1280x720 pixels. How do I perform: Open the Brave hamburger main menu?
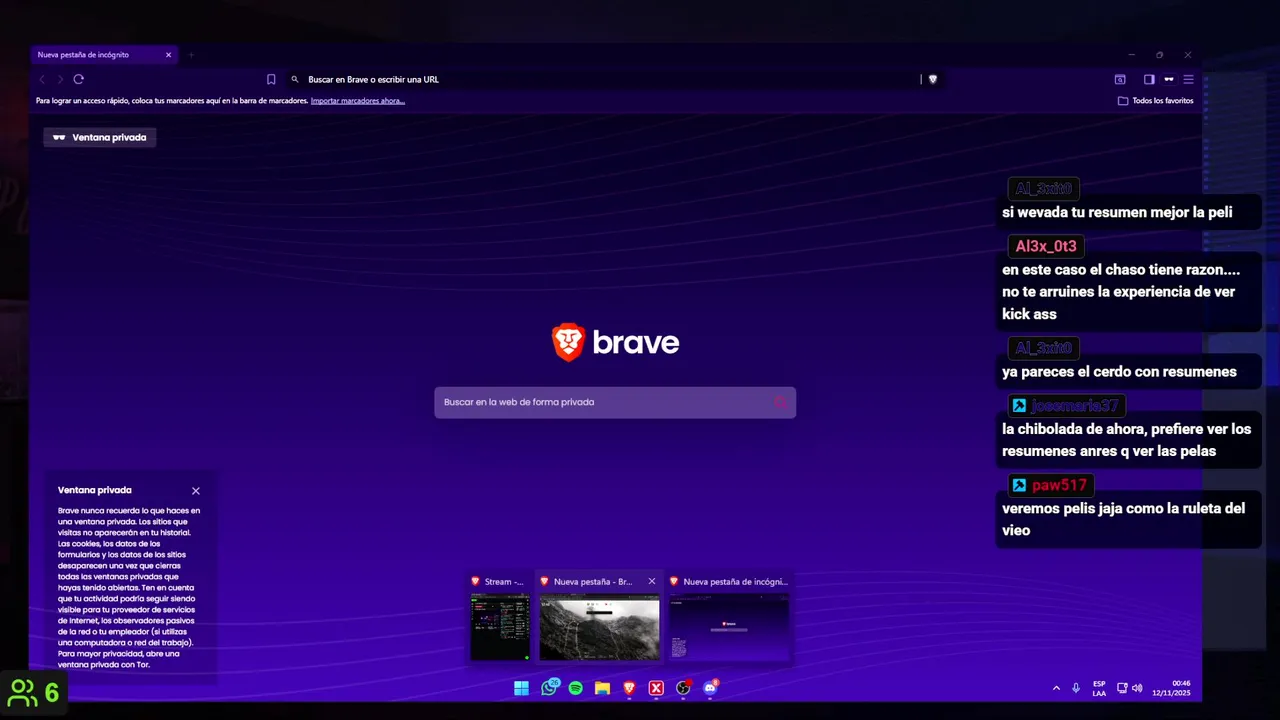click(1188, 79)
